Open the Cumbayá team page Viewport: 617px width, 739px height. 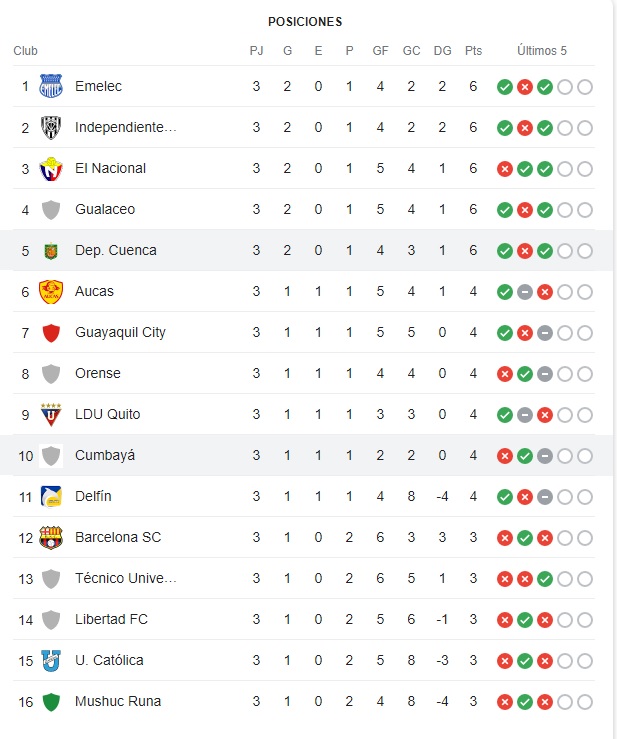coord(105,456)
